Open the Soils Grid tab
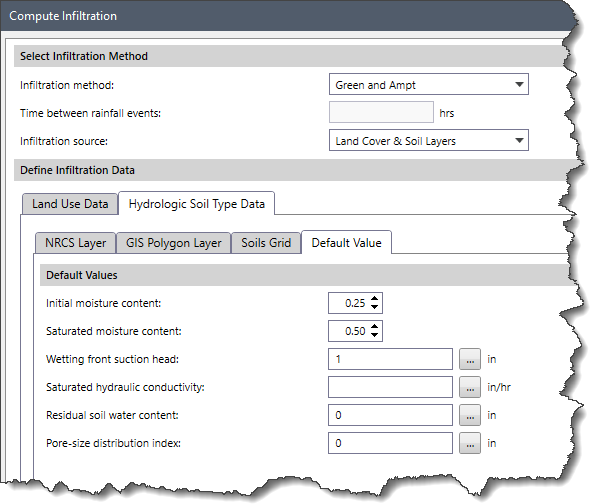Image resolution: width=591 pixels, height=504 pixels. point(266,243)
